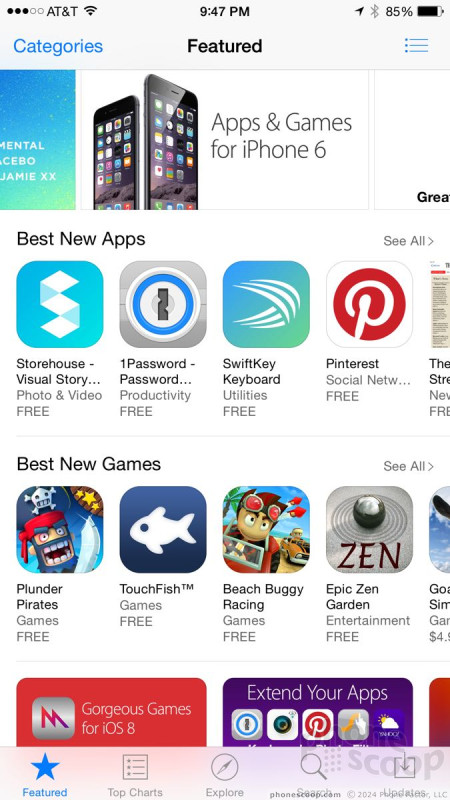Tap the Pinterest app title text

click(x=353, y=364)
